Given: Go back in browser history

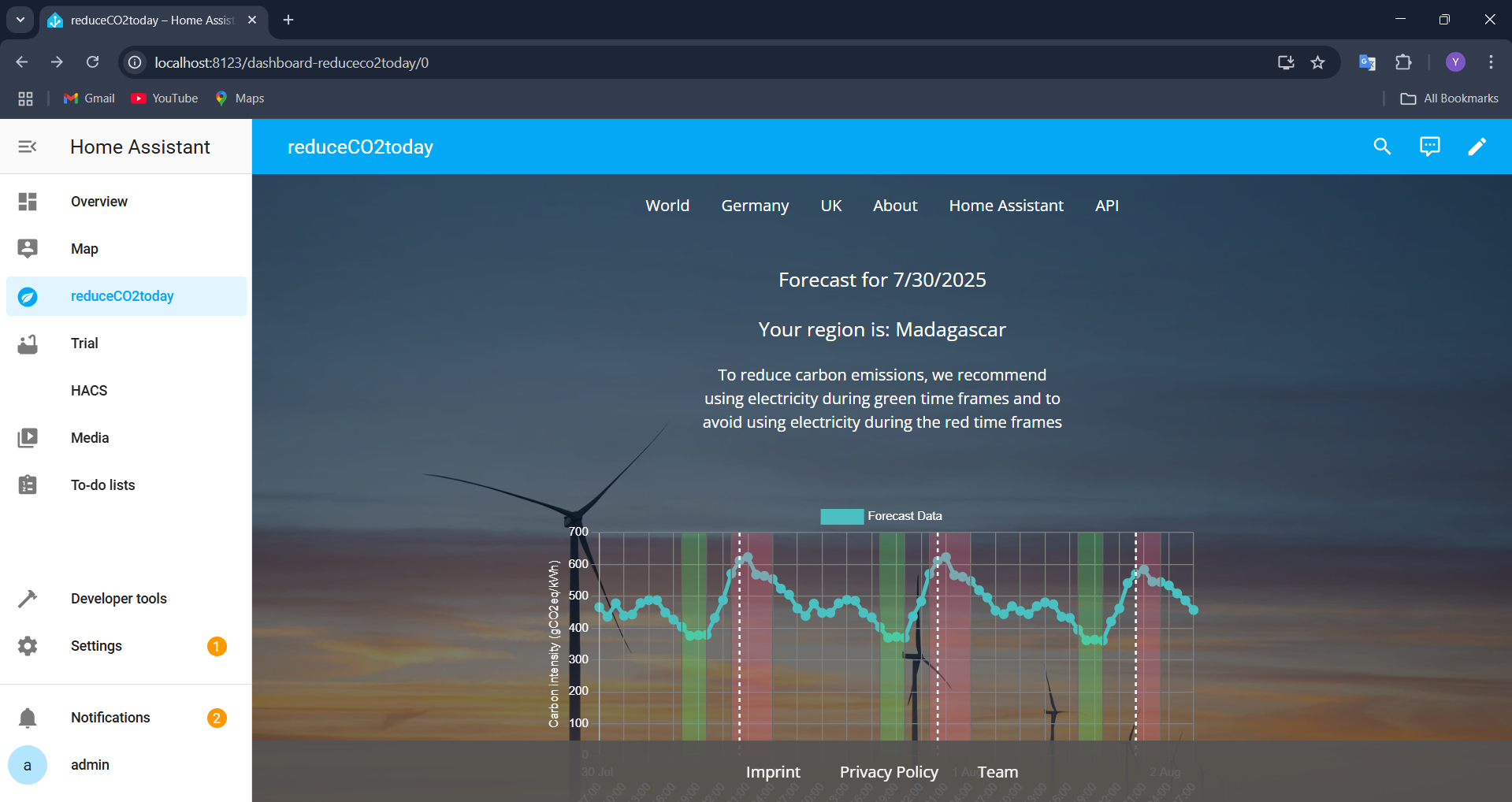Looking at the screenshot, I should point(22,62).
